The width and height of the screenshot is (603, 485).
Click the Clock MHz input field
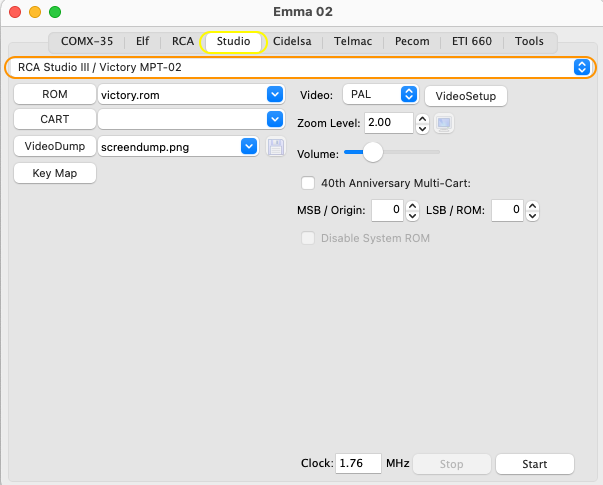pos(358,463)
